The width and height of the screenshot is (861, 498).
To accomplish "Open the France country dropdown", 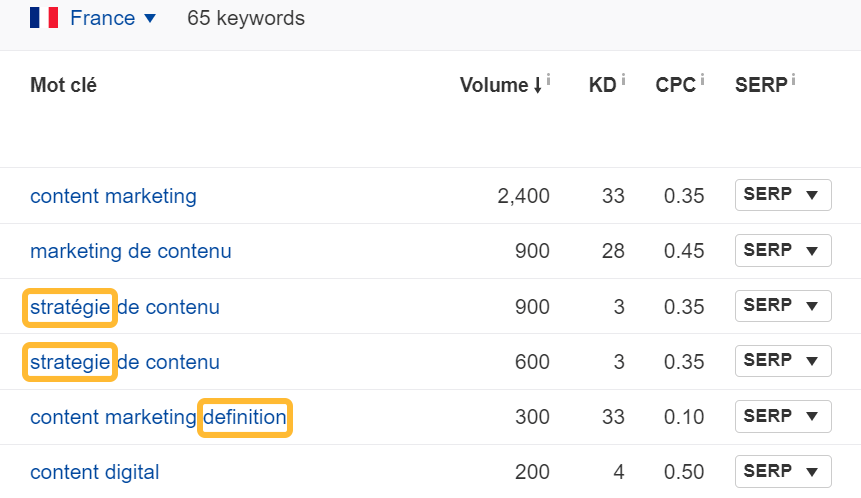I will click(x=112, y=18).
